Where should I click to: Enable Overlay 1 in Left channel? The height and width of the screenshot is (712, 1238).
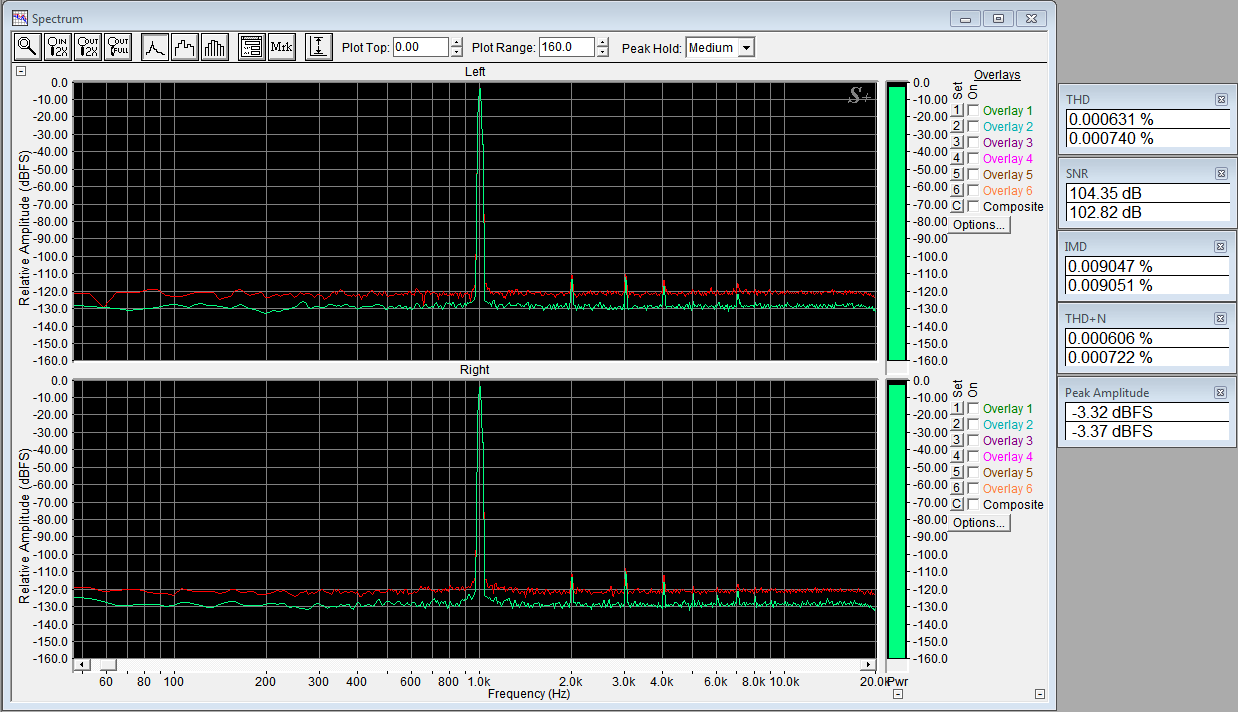[x=973, y=111]
